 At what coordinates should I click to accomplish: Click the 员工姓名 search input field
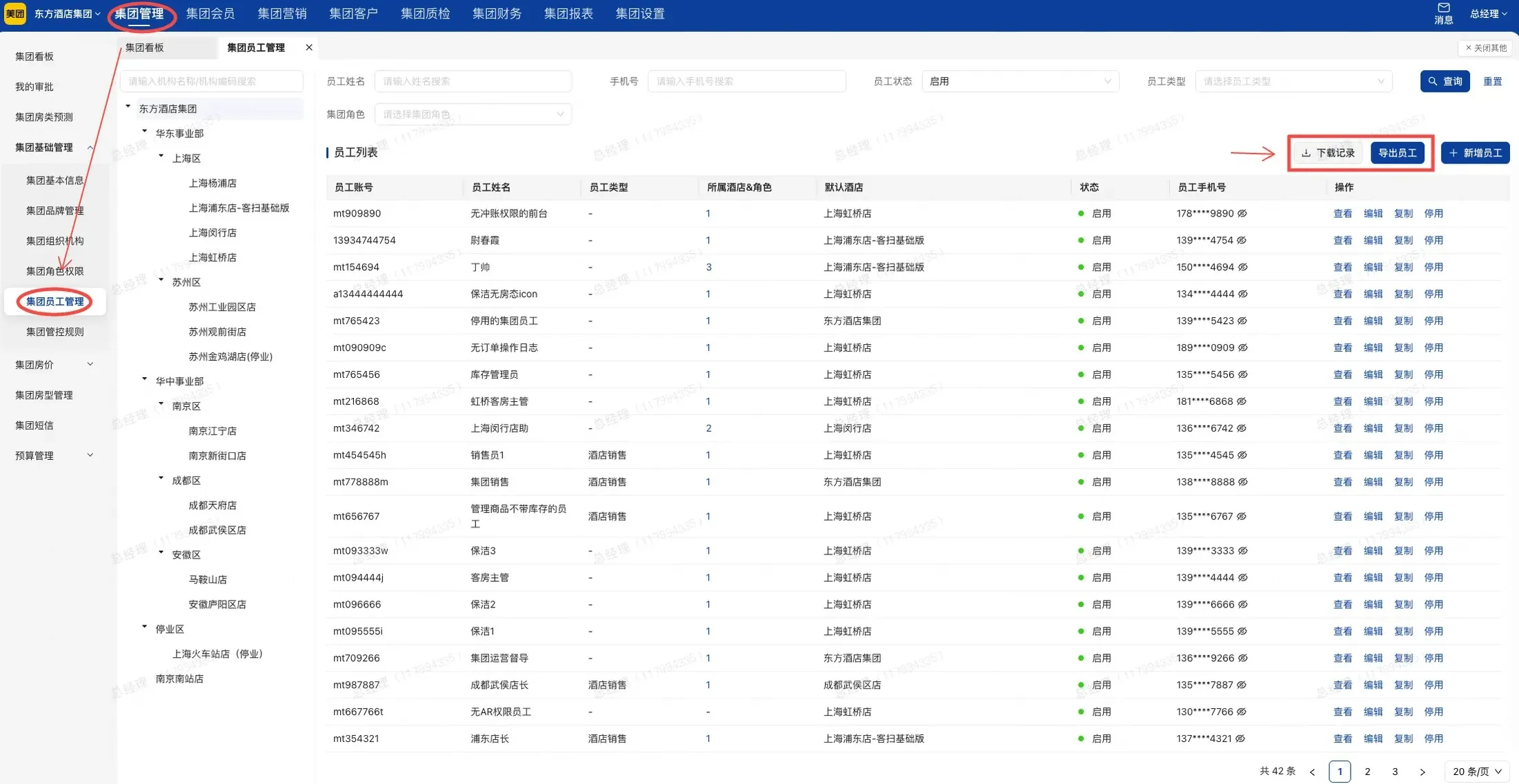click(473, 81)
